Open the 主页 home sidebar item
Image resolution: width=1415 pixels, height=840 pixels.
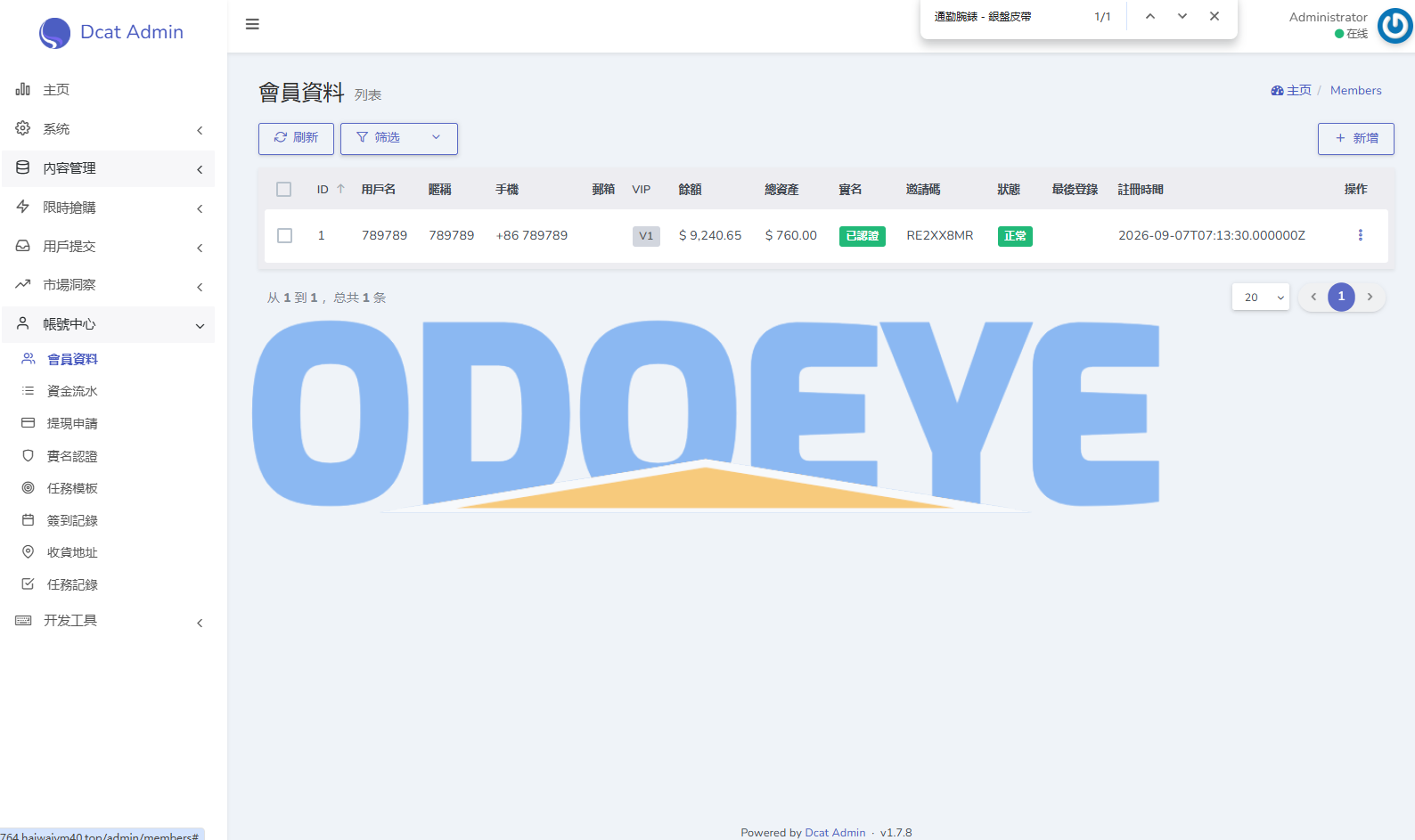(108, 90)
